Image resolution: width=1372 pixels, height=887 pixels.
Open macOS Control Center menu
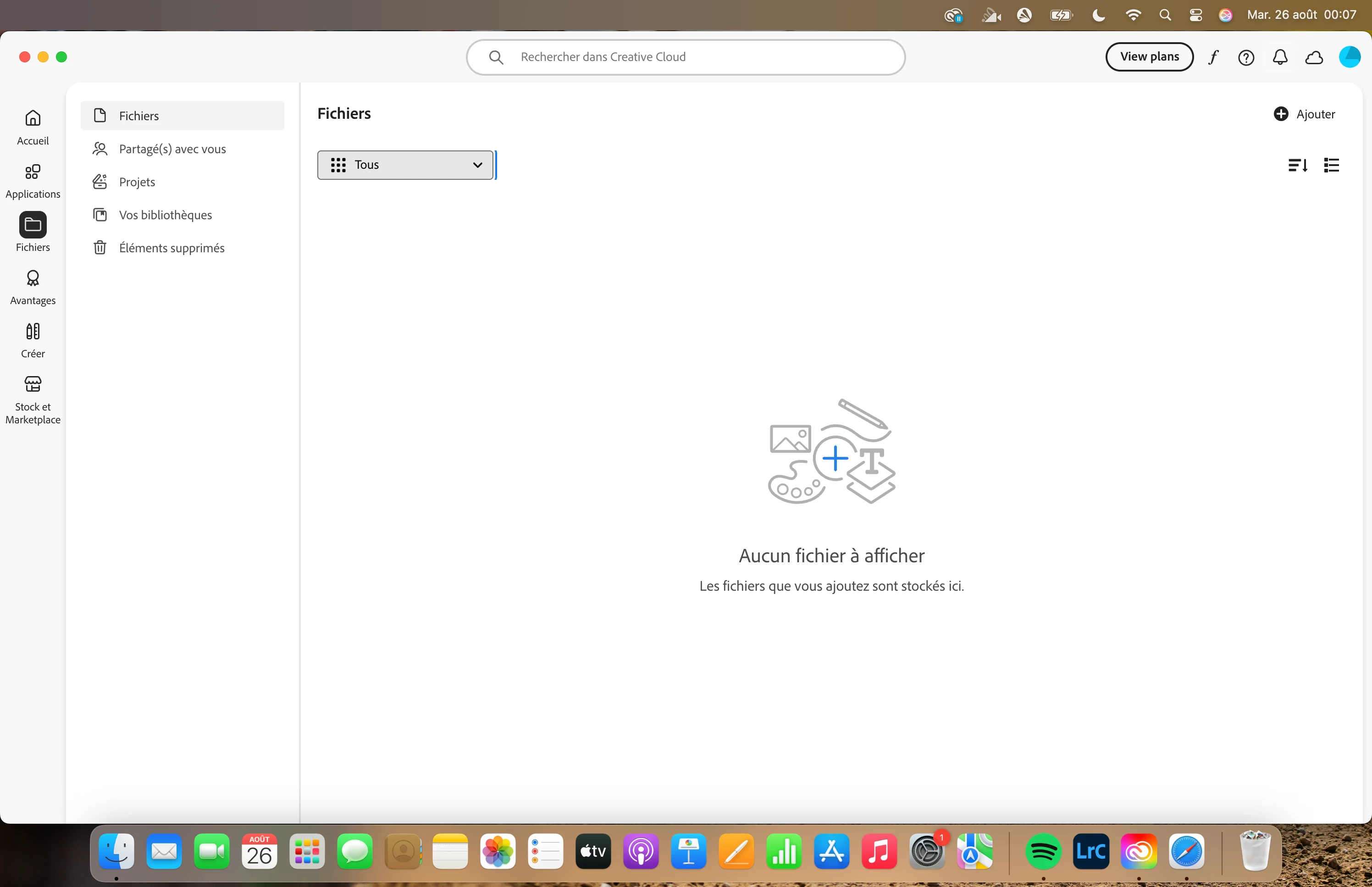point(1196,15)
